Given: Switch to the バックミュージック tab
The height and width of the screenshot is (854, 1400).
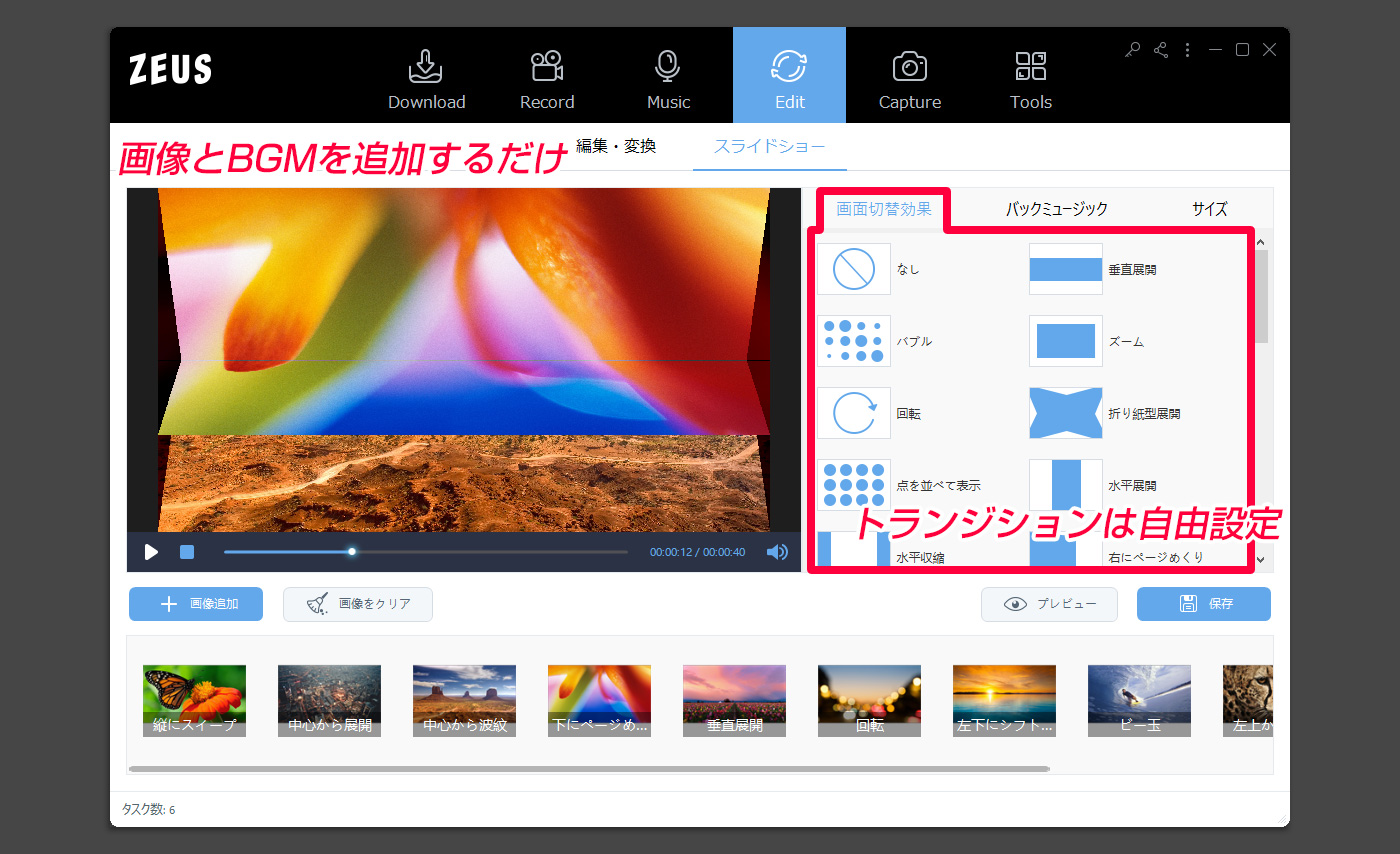Looking at the screenshot, I should pyautogui.click(x=1056, y=209).
